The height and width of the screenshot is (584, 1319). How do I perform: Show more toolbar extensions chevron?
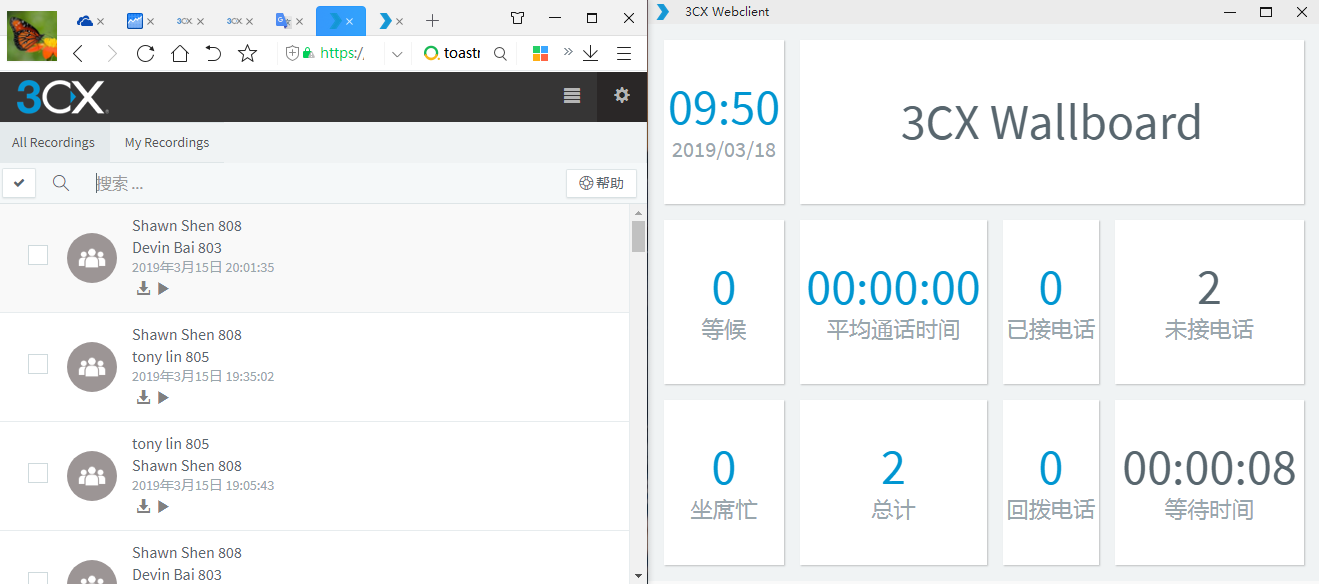(x=568, y=52)
